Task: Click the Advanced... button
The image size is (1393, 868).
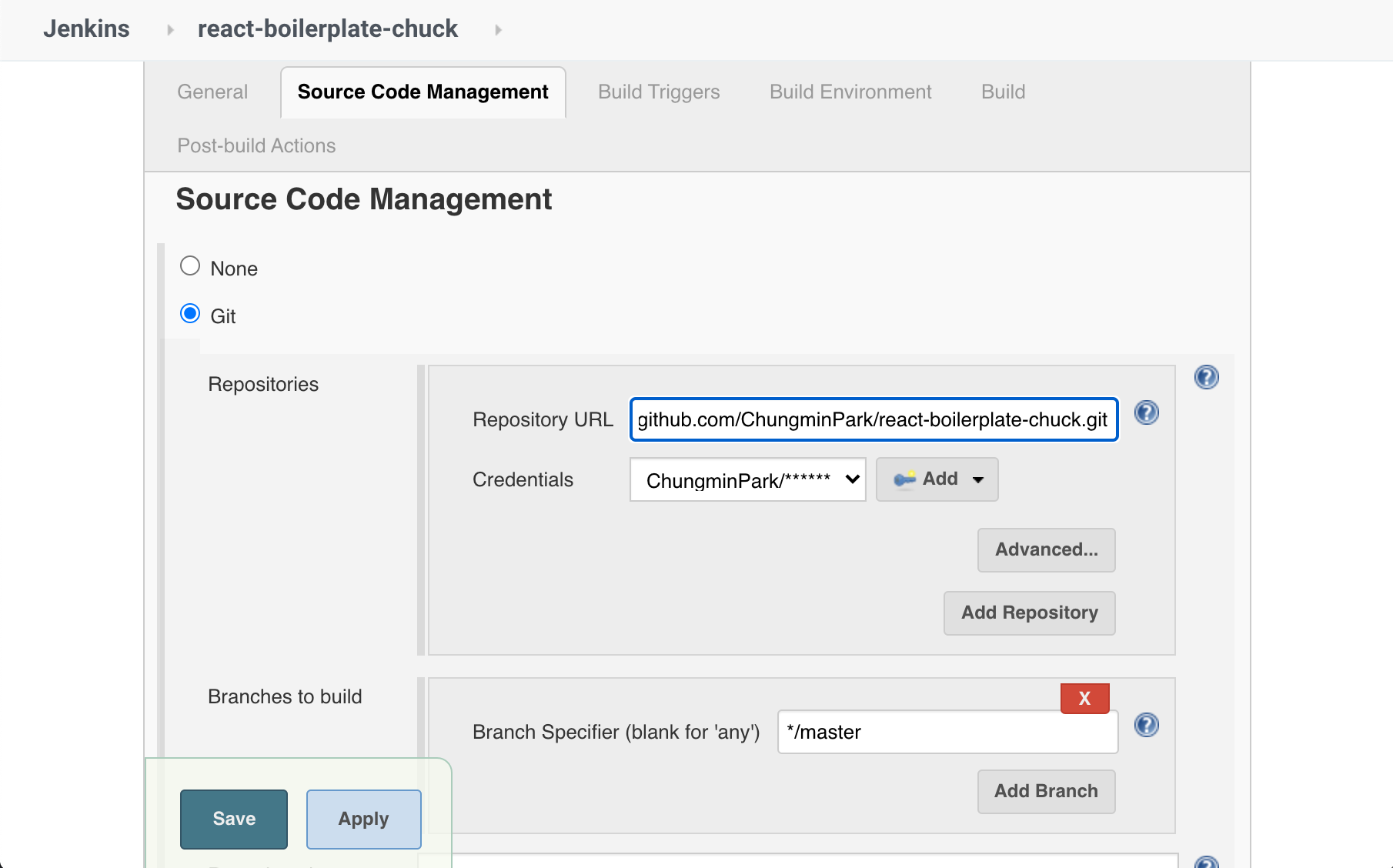Action: pyautogui.click(x=1046, y=549)
